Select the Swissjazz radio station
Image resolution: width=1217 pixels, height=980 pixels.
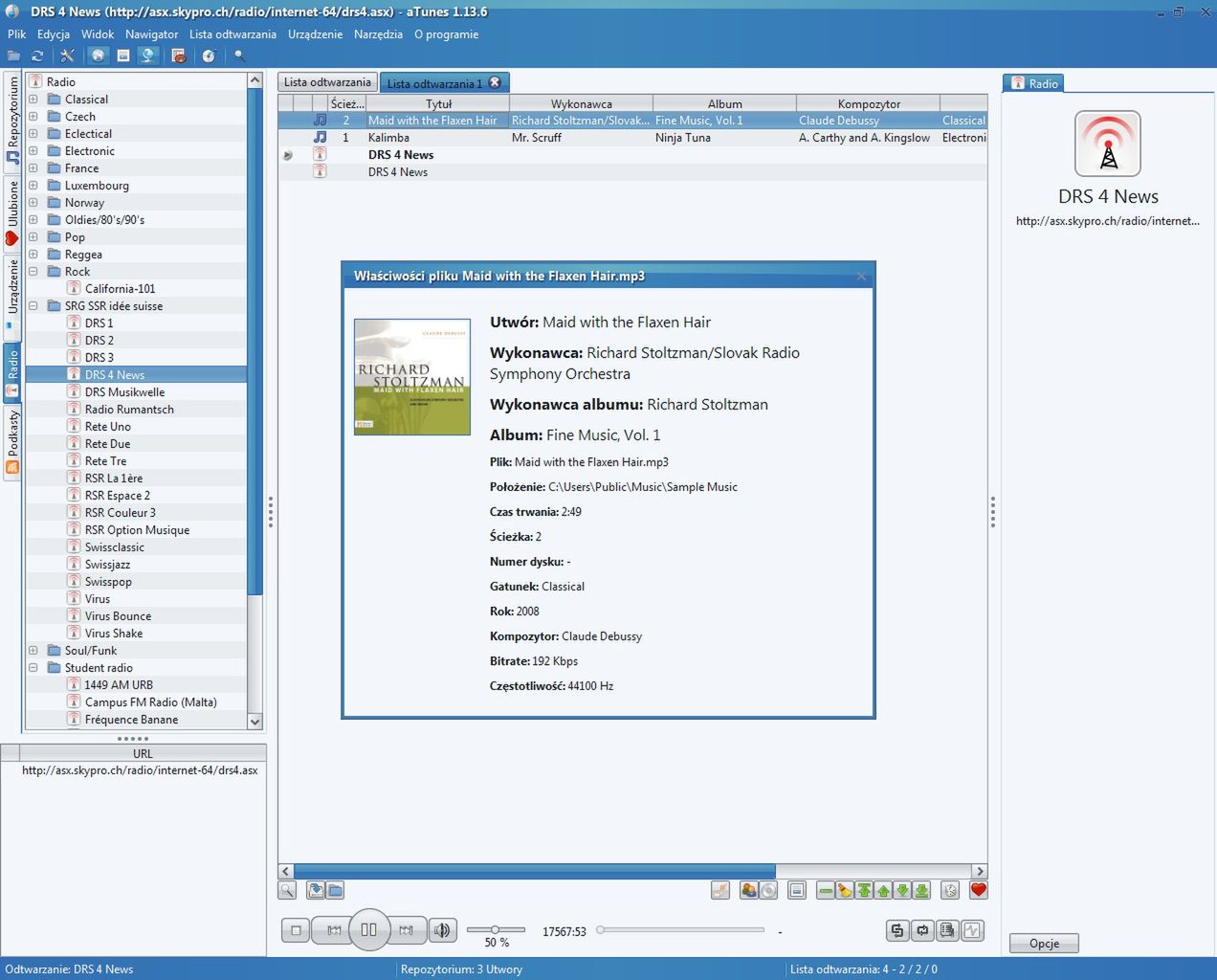[107, 565]
